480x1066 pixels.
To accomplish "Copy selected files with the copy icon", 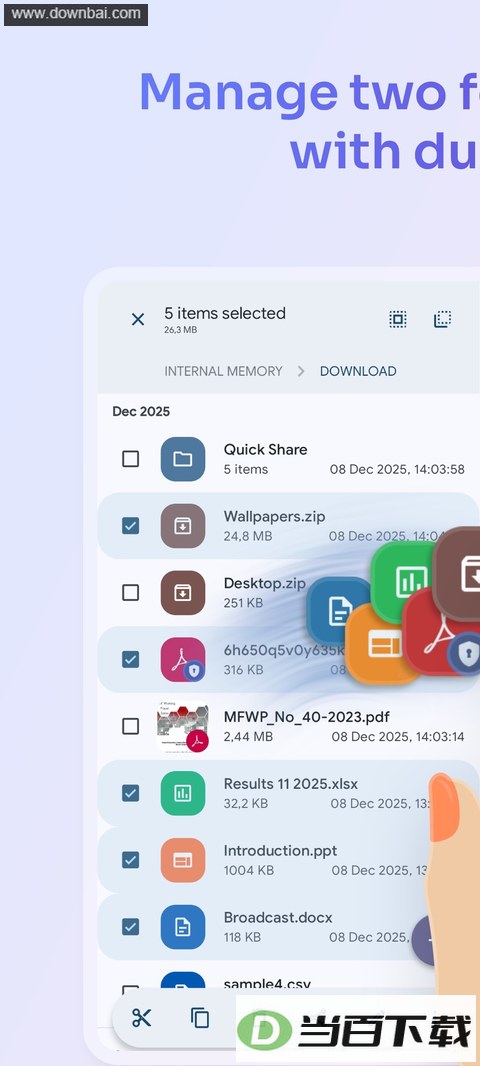I will tap(200, 1018).
